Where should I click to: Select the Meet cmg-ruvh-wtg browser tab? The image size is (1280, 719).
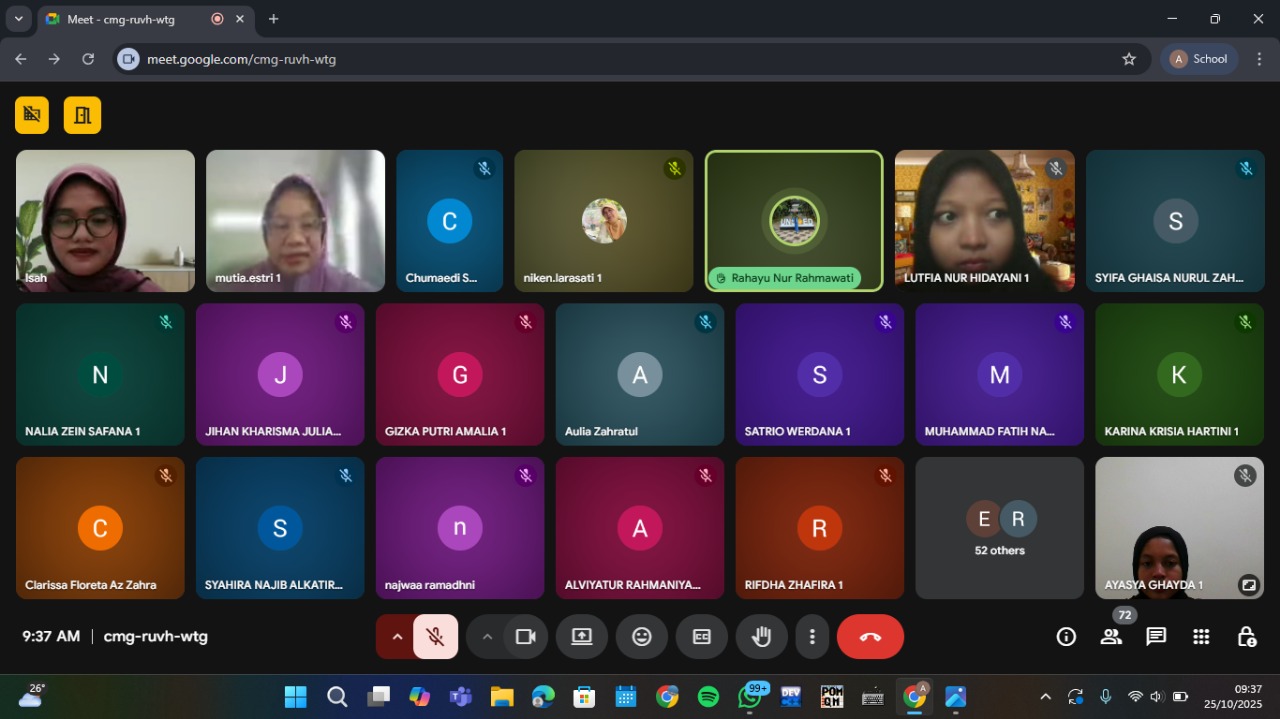click(130, 19)
